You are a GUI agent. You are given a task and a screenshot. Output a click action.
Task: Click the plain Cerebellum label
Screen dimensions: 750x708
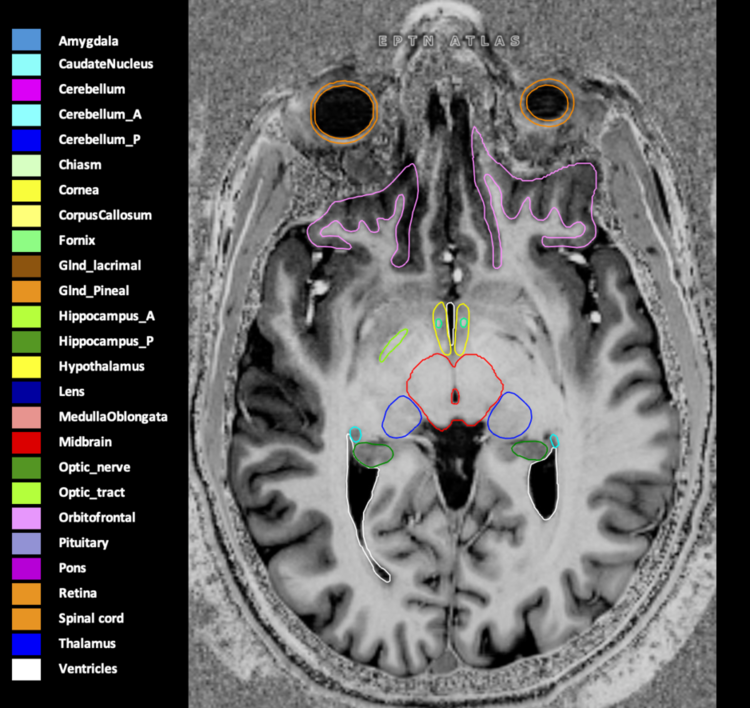point(92,89)
